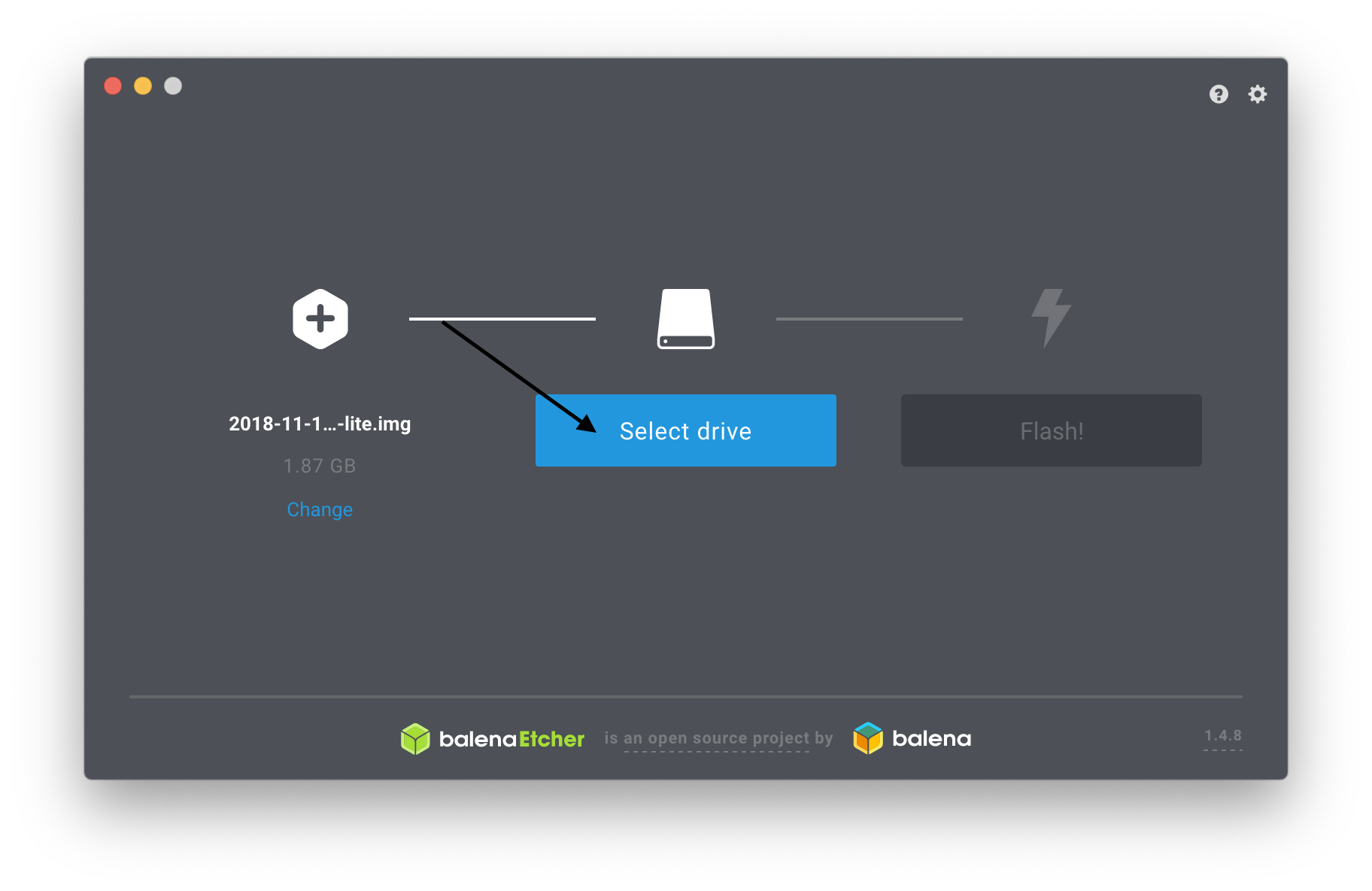
Task: Open settings with the gear icon
Action: tap(1258, 94)
